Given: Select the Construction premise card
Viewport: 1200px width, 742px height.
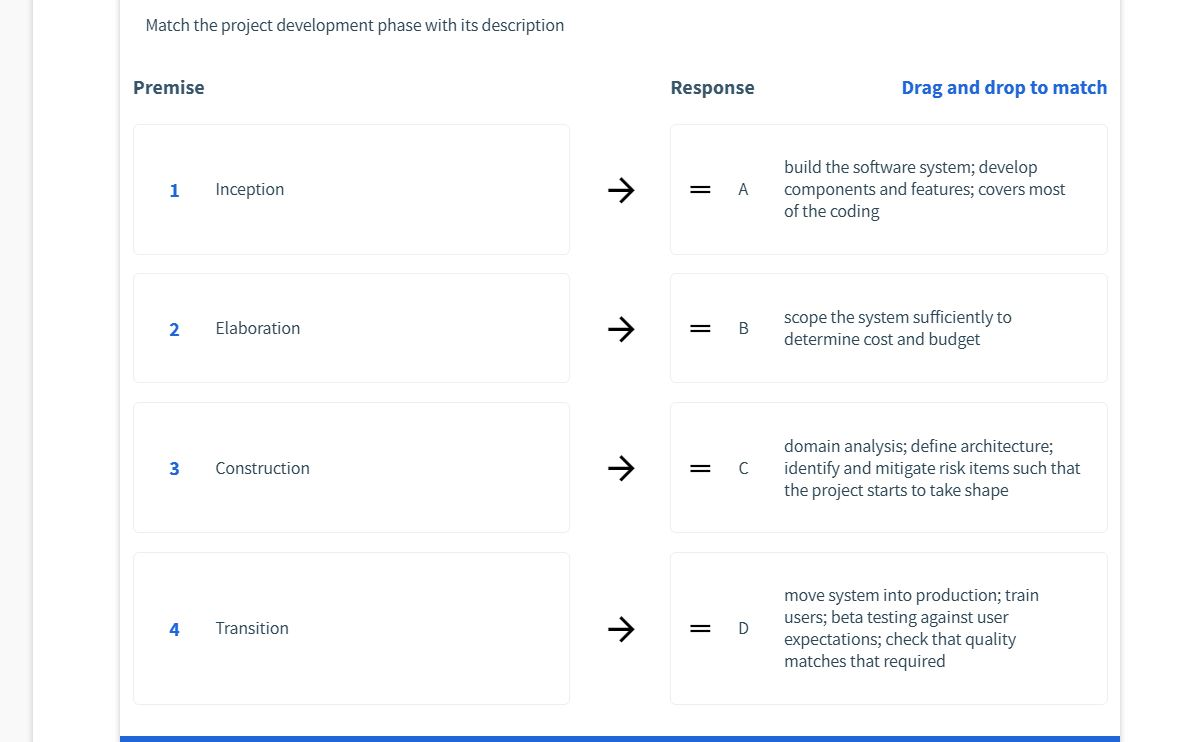Looking at the screenshot, I should tap(350, 468).
